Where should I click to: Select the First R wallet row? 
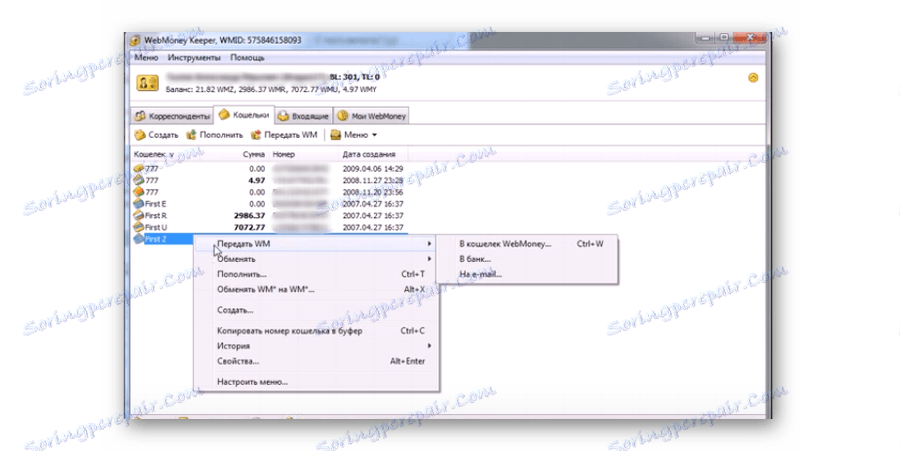269,216
